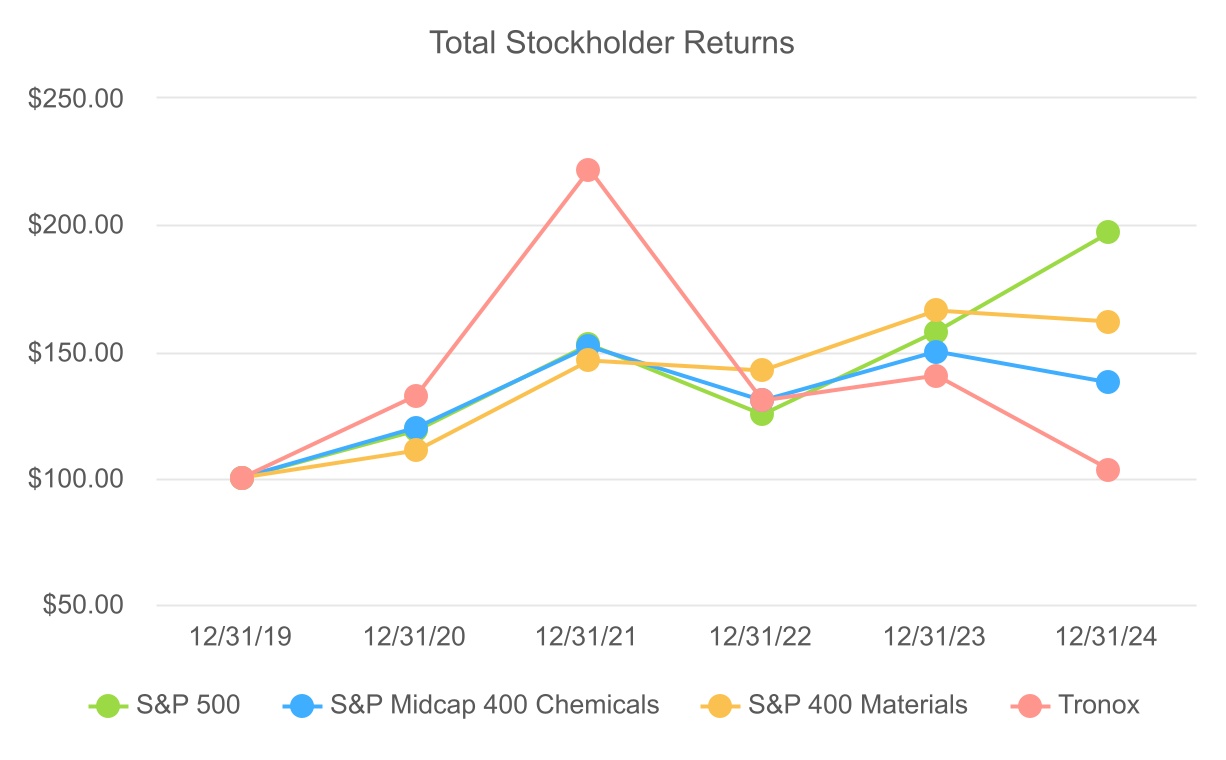Toggle S&P Midcap 400 Chemicals legend label
This screenshot has width=1226, height=760.
pyautogui.click(x=494, y=705)
